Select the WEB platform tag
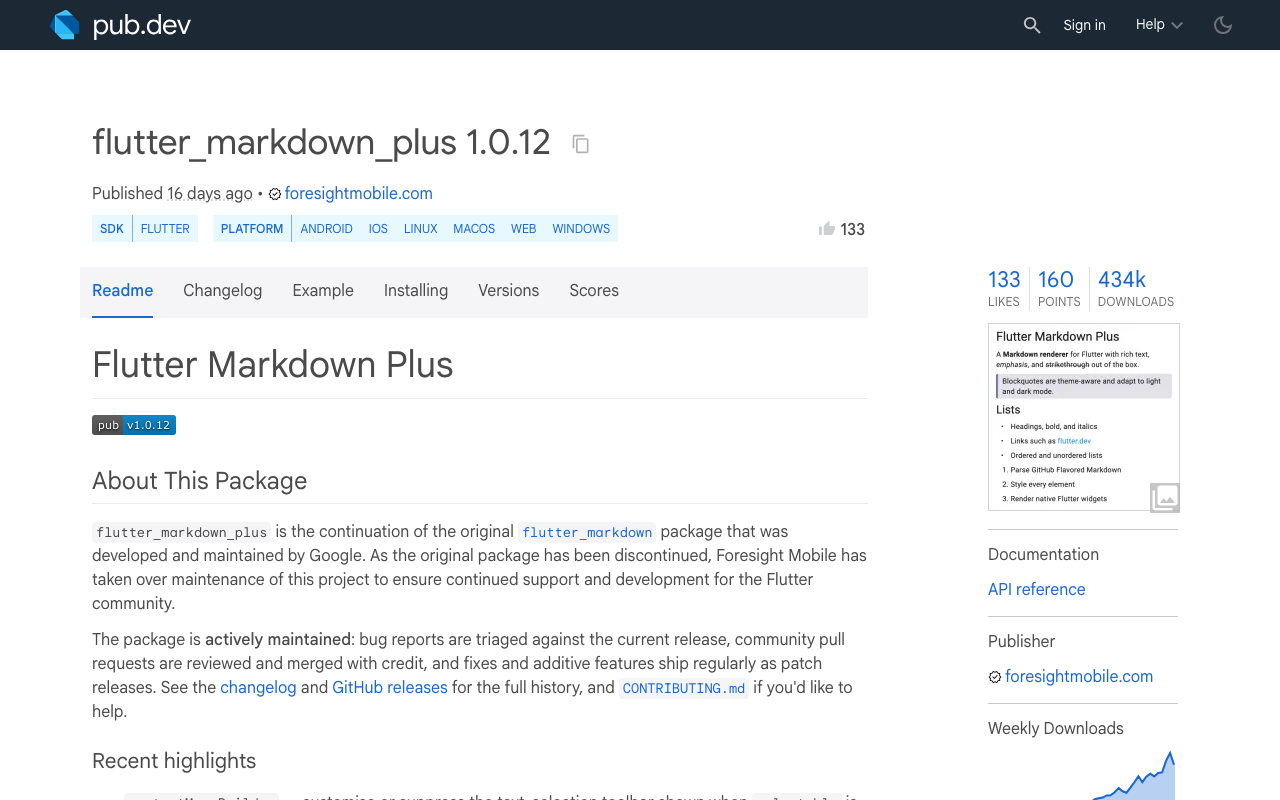This screenshot has height=800, width=1280. 524,229
